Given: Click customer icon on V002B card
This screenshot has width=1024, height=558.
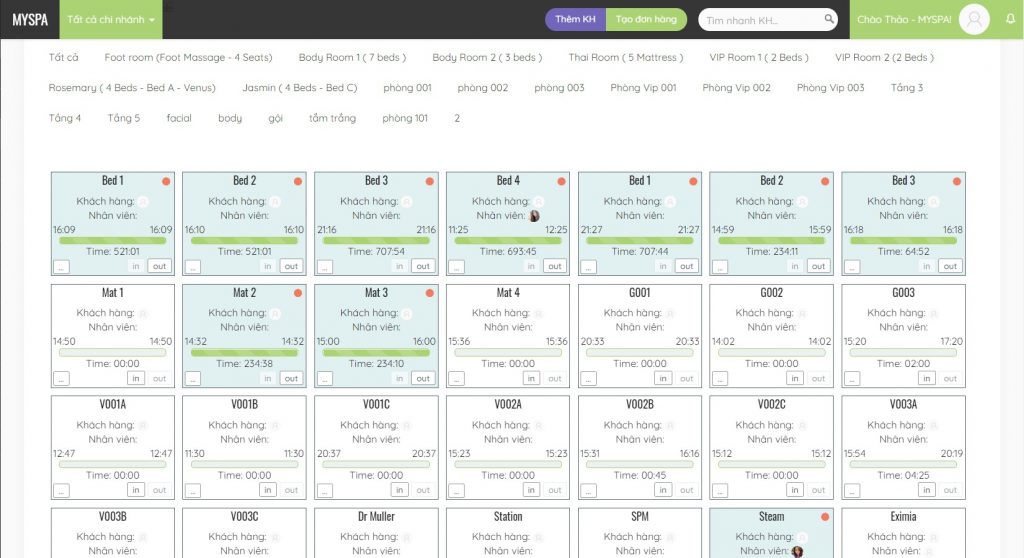Looking at the screenshot, I should pos(670,425).
